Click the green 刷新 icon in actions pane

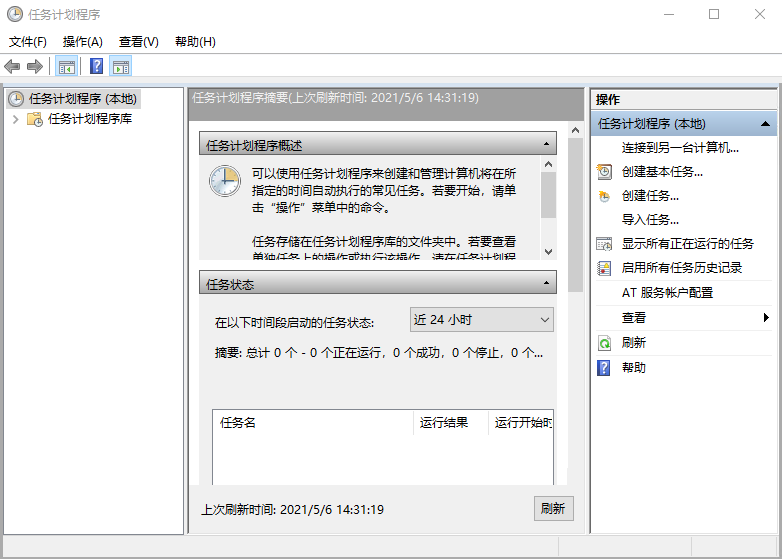604,343
